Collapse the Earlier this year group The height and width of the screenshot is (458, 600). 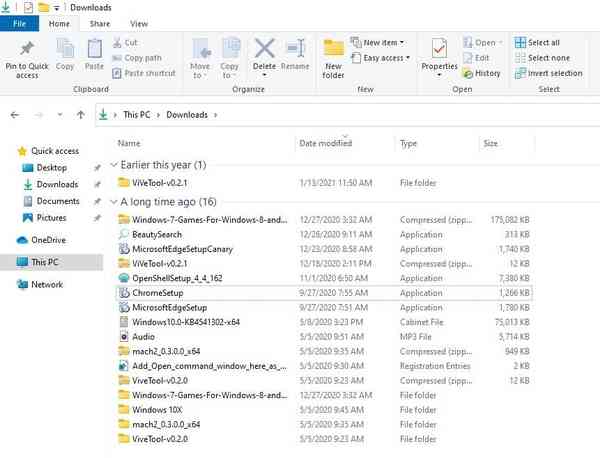[114, 165]
